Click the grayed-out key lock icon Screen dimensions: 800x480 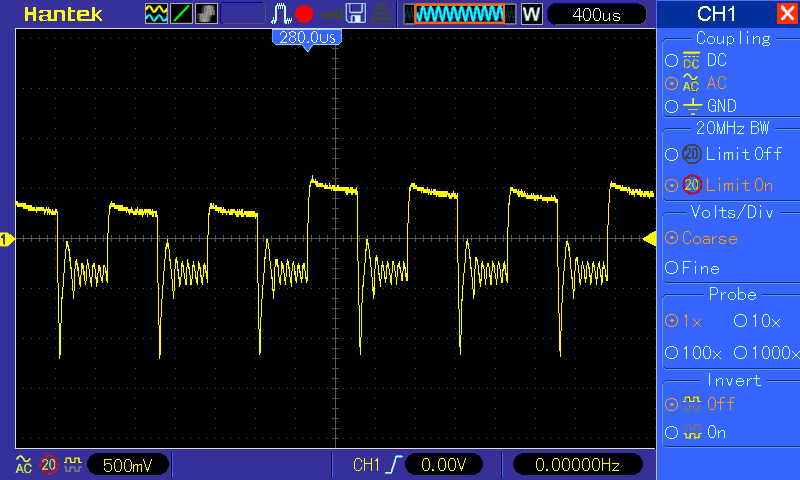[x=331, y=15]
